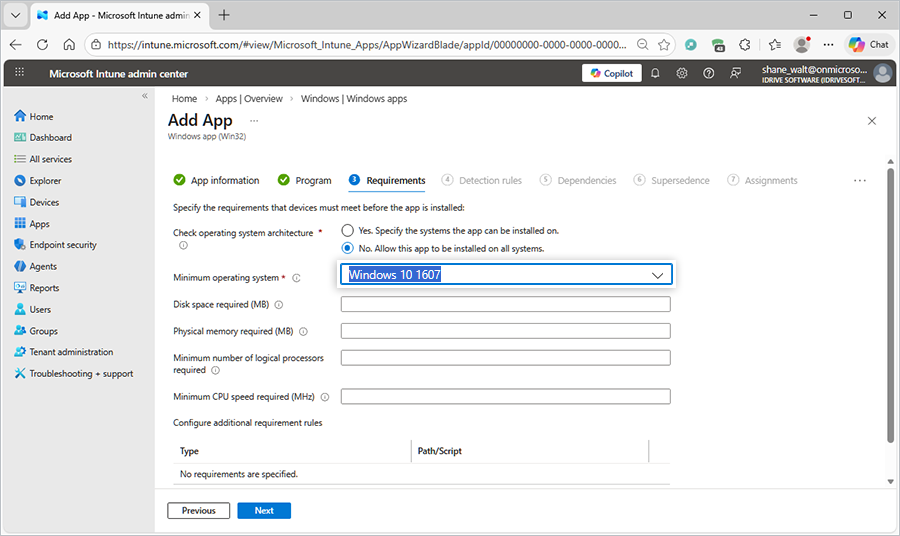Click the Help question mark icon

(709, 73)
